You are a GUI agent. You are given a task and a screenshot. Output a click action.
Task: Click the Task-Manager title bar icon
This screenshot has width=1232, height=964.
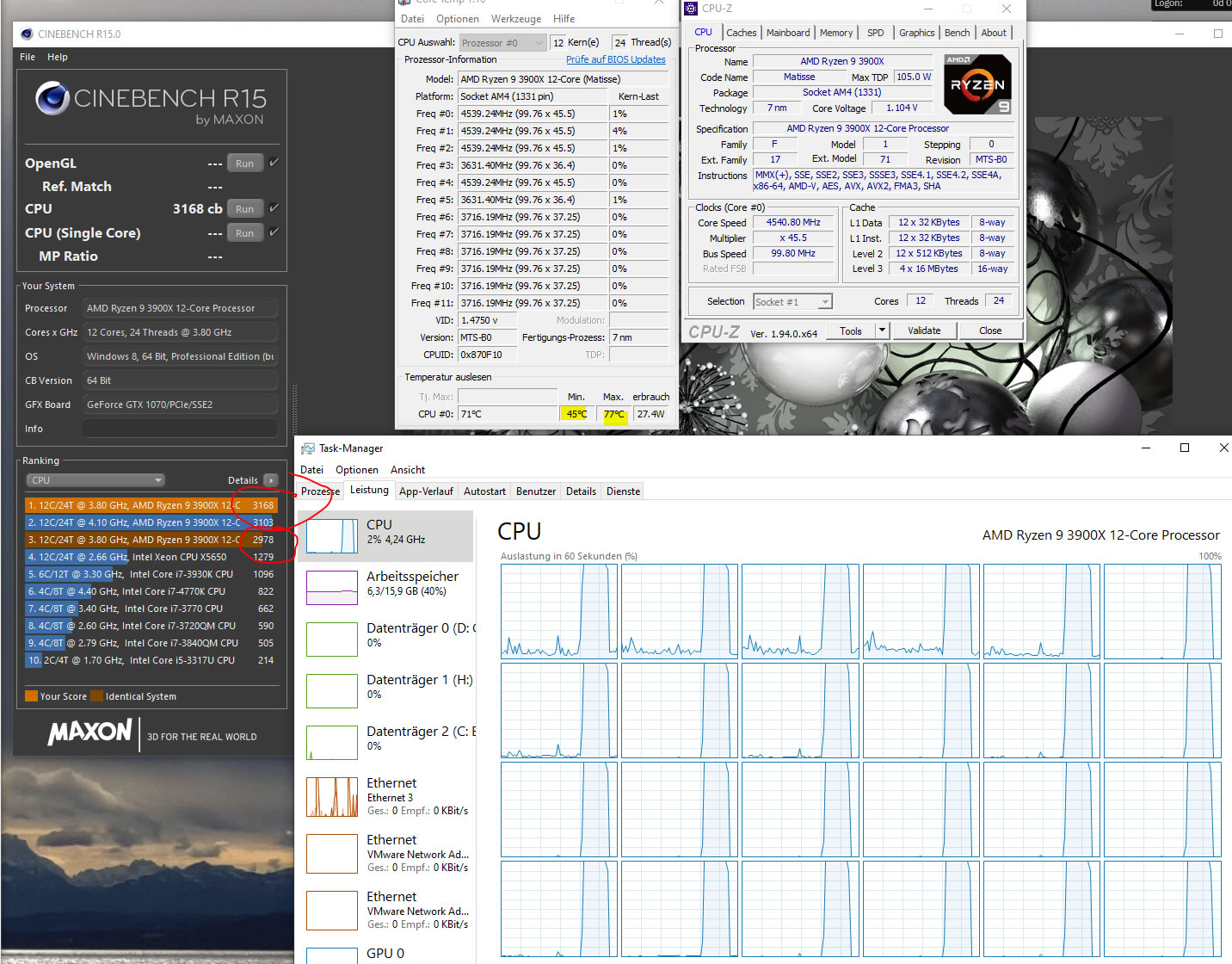tap(307, 448)
